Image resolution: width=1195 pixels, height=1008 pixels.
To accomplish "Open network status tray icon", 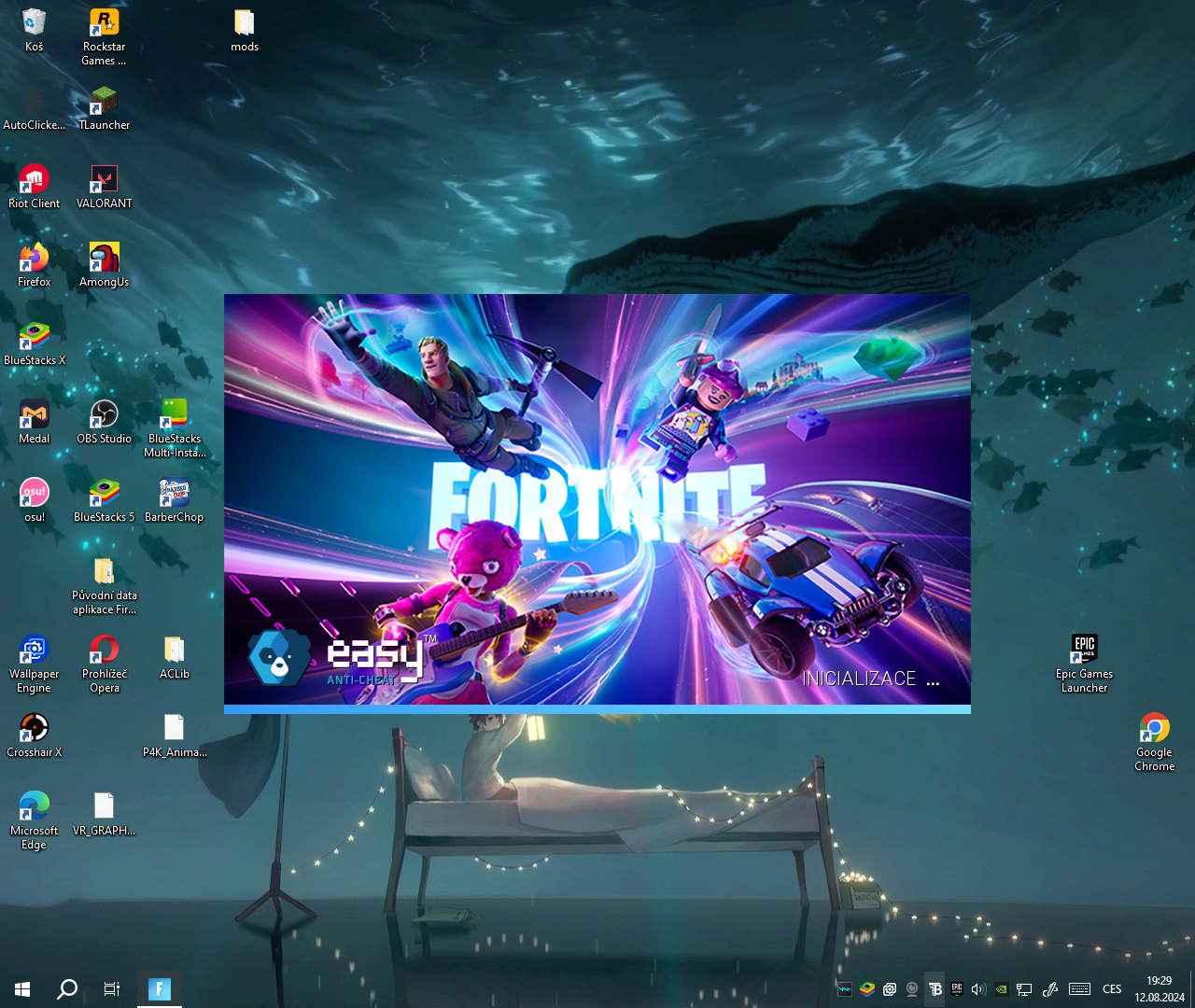I will point(1024,989).
